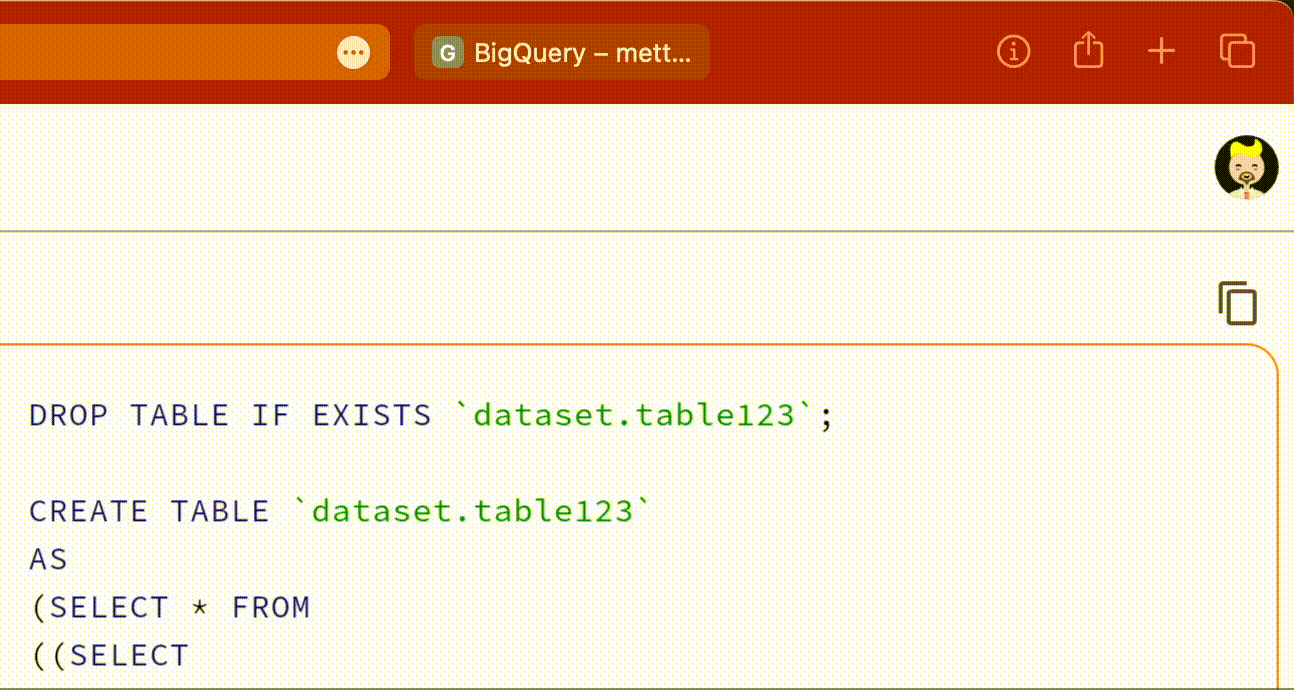Screen dimensions: 1294x690
Task: Click the FROM keyword in code
Action: click(x=271, y=607)
